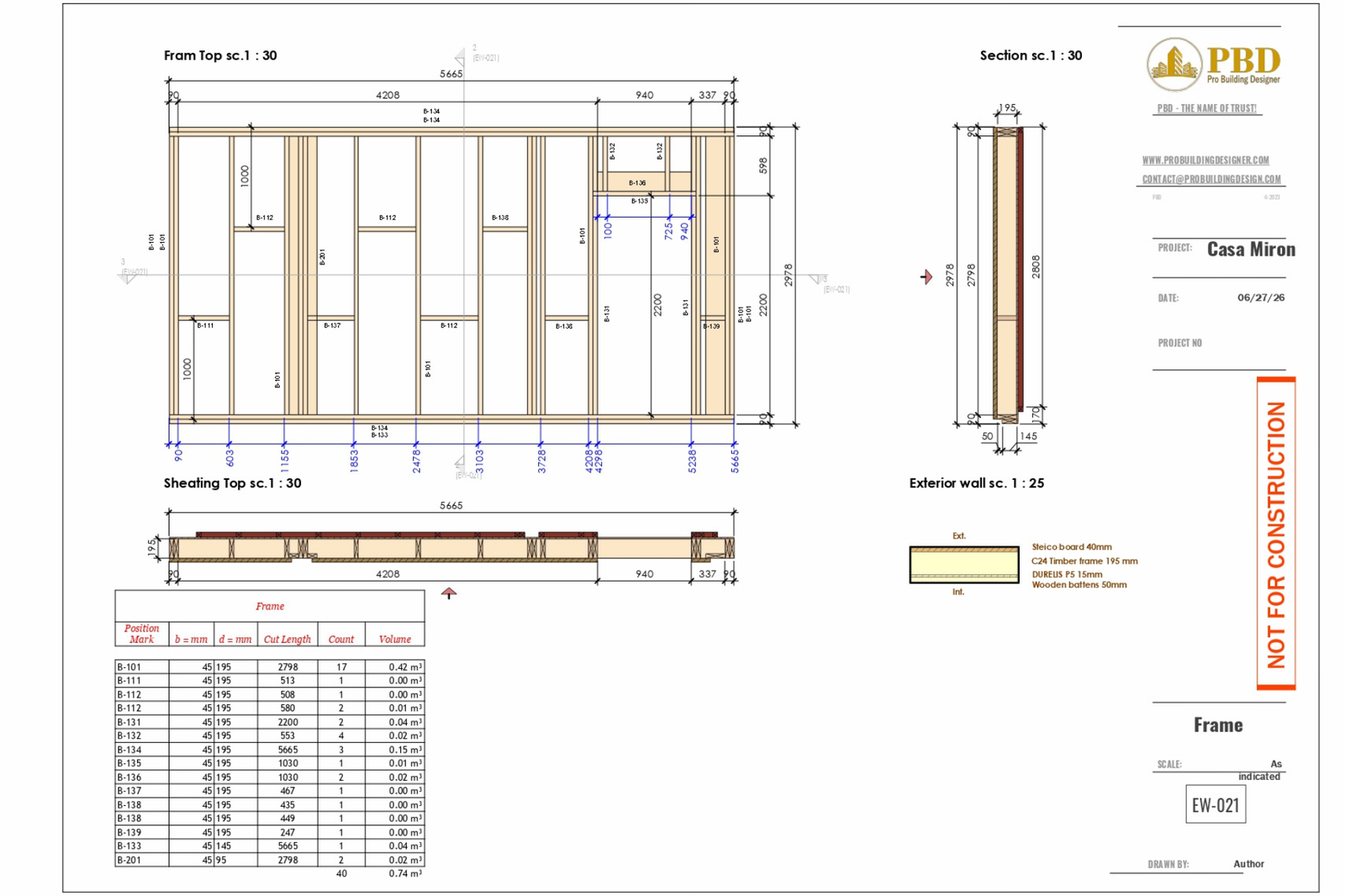The width and height of the screenshot is (1345, 896).
Task: Click the blue 3103 dimension below Fram Top
Action: [479, 461]
